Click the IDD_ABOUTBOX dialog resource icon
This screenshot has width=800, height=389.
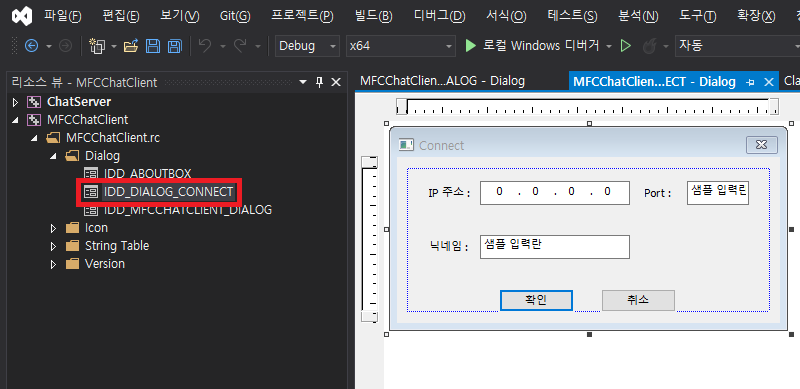[90, 174]
